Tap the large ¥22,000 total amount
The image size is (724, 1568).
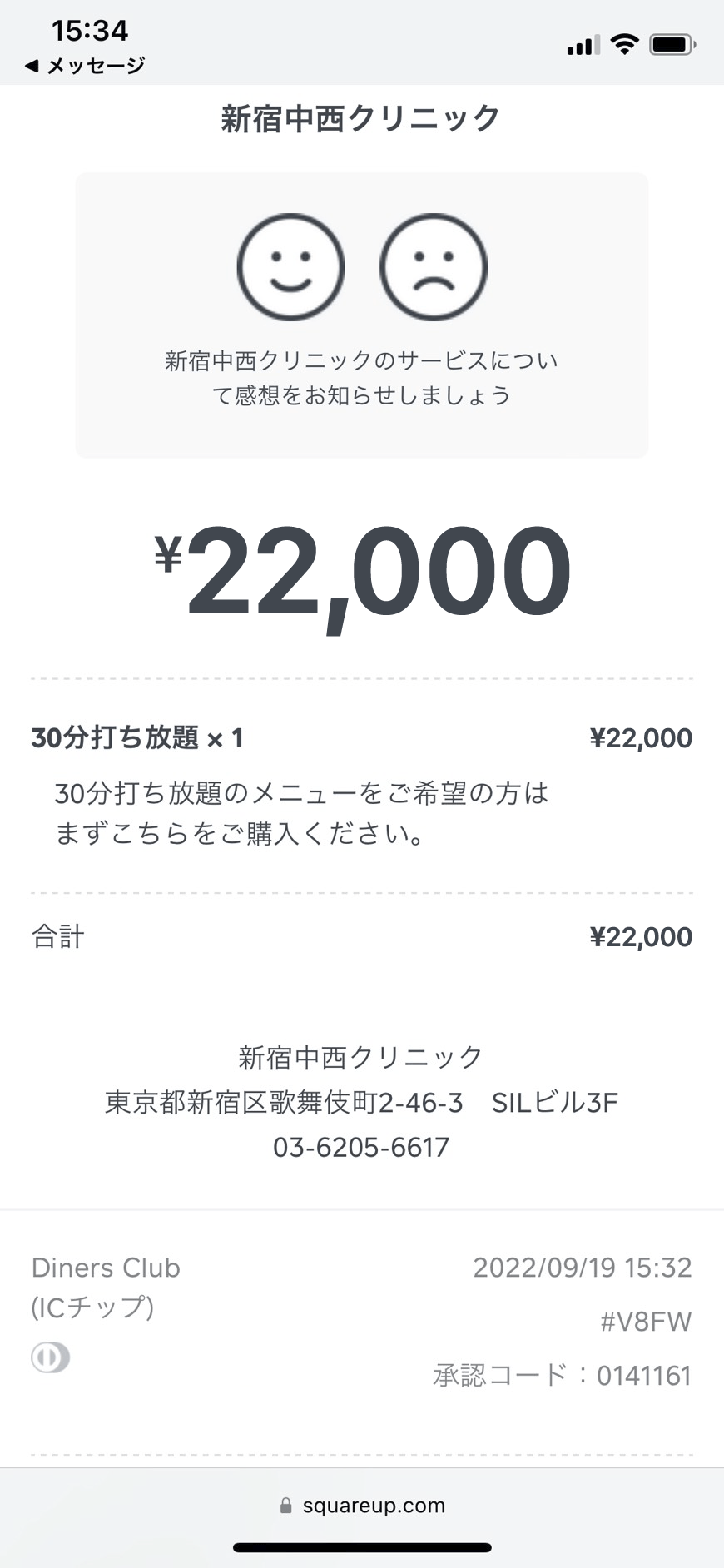point(363,573)
